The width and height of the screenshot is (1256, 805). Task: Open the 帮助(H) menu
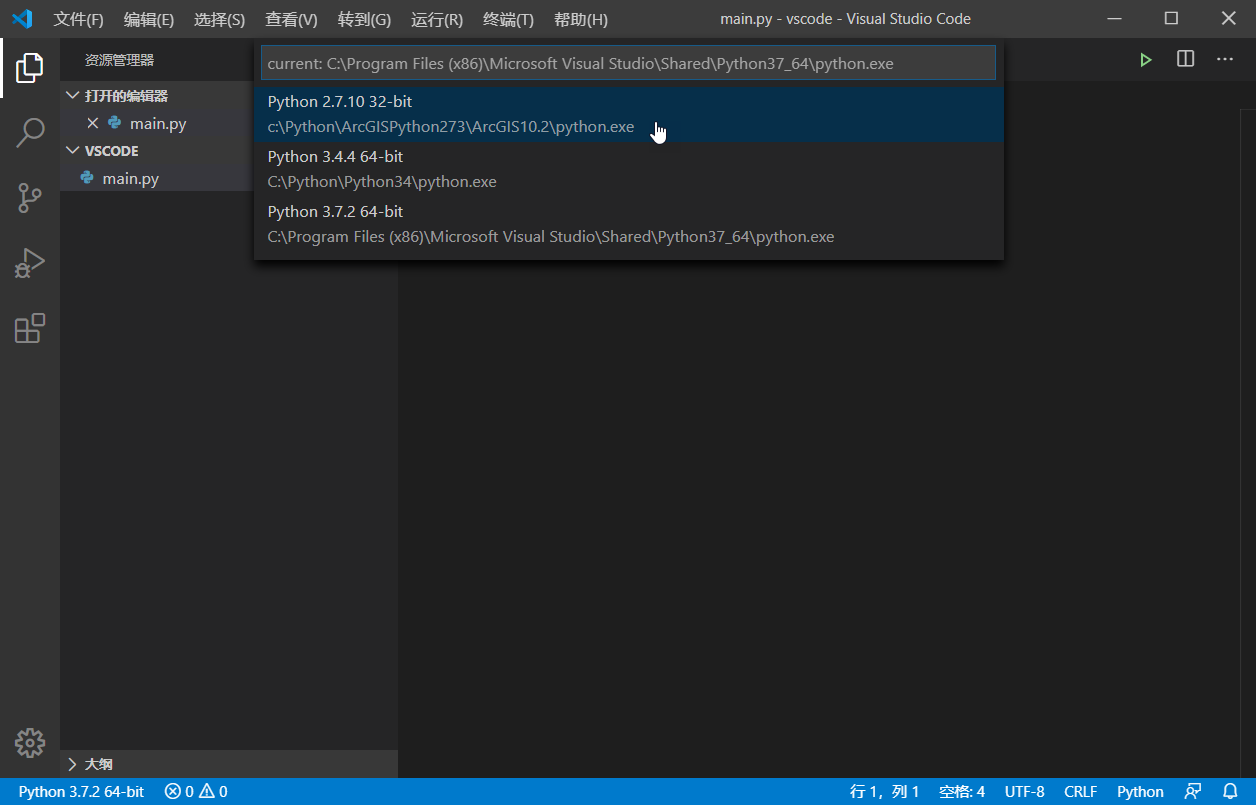tap(581, 20)
